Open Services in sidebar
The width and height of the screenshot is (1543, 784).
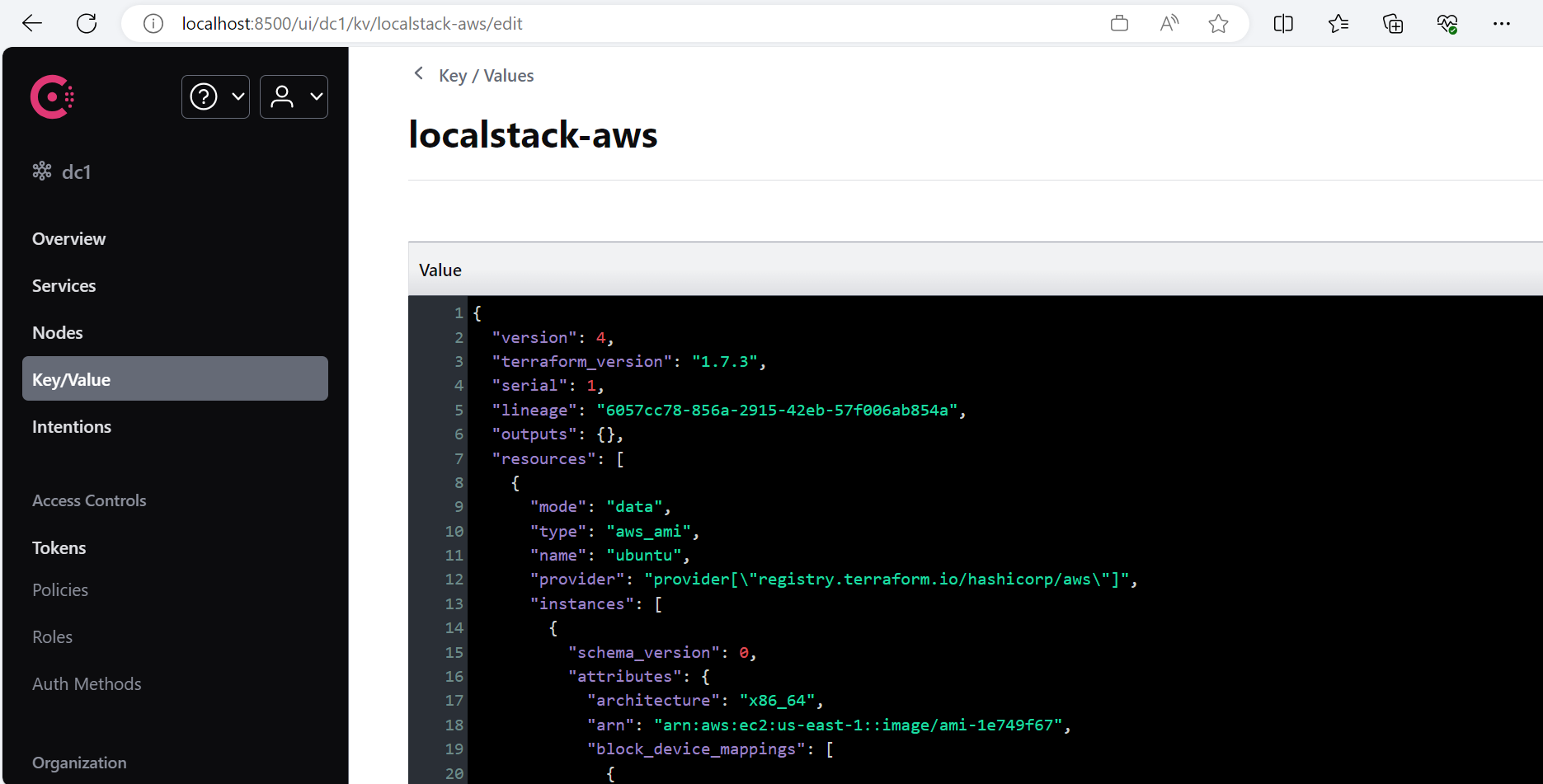click(64, 286)
